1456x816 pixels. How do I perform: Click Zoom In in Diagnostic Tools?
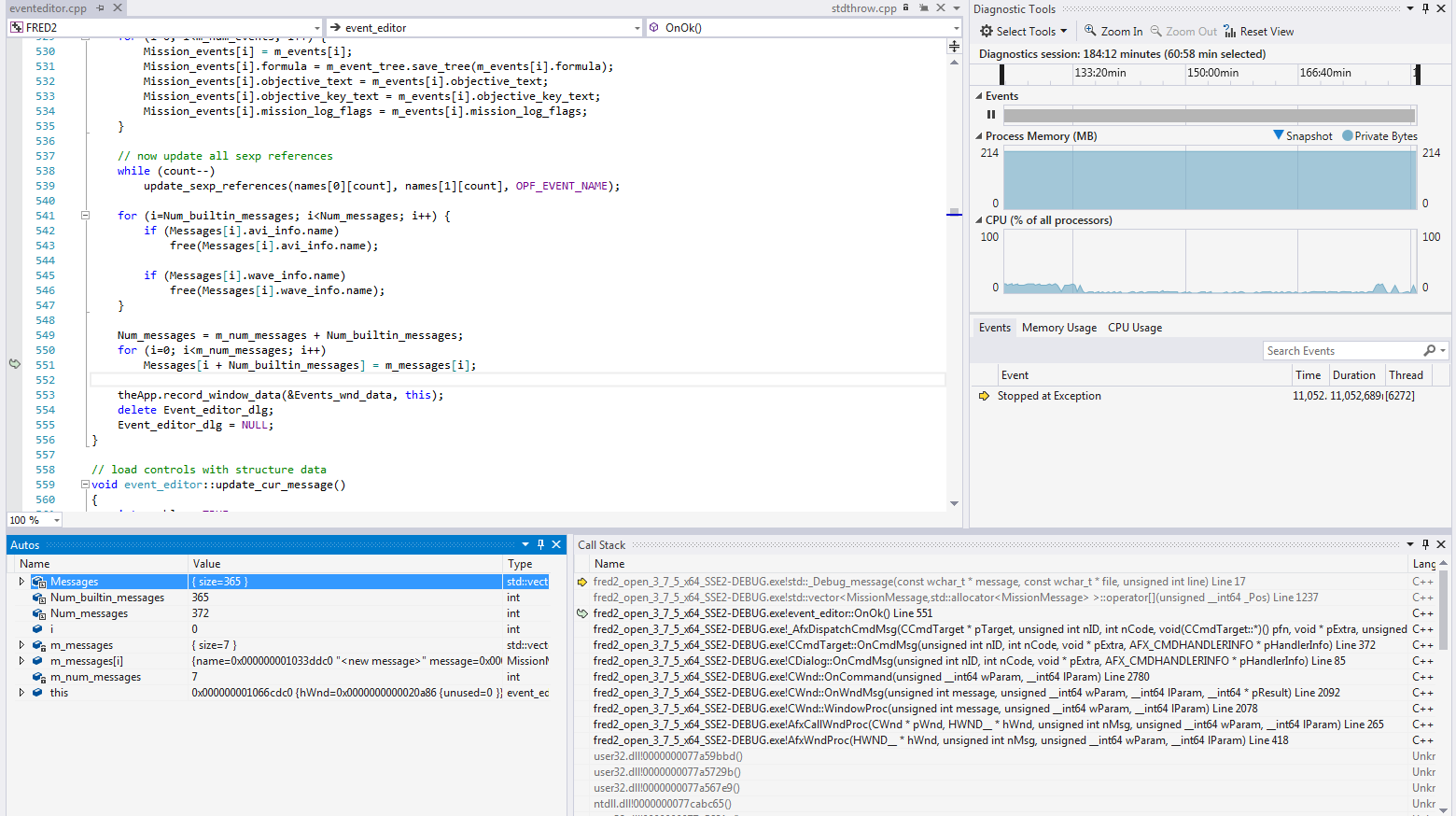pyautogui.click(x=1113, y=32)
